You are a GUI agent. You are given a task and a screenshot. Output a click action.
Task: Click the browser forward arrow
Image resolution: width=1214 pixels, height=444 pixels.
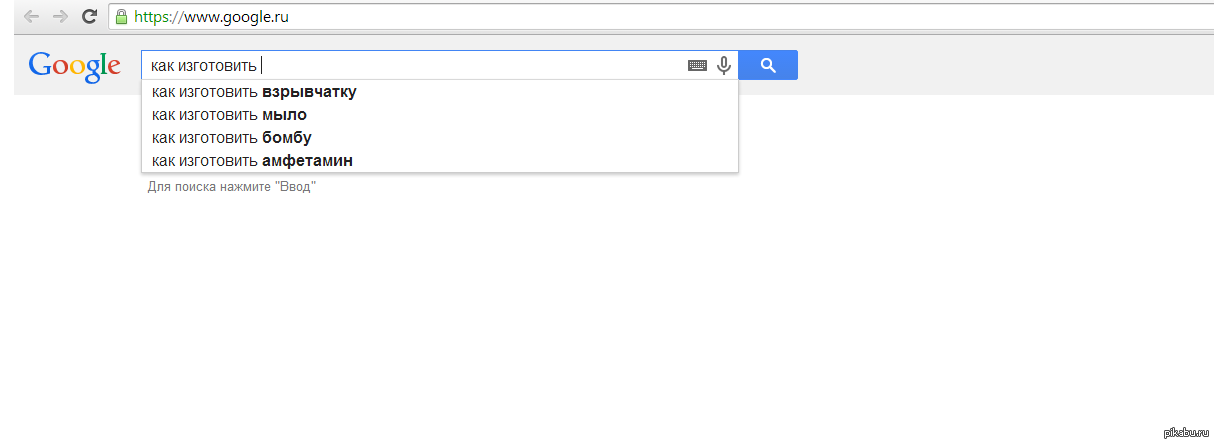pos(60,17)
